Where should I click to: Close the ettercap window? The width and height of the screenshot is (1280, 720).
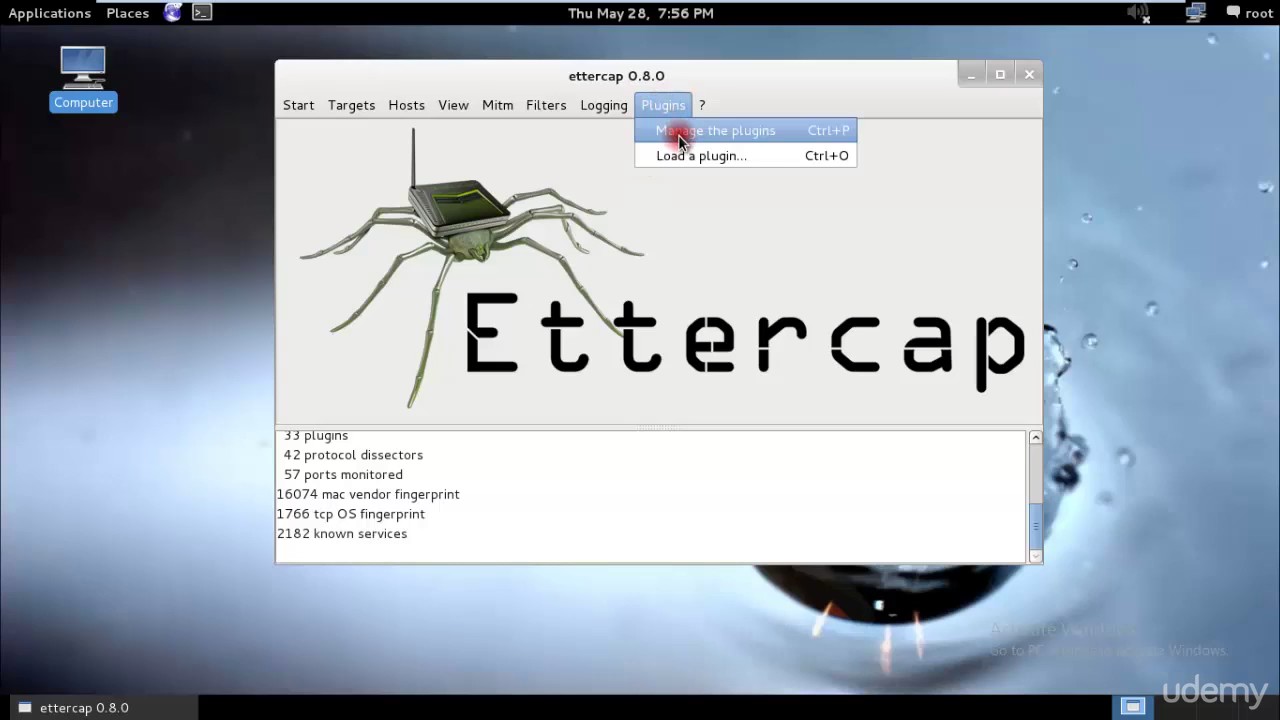[1029, 75]
